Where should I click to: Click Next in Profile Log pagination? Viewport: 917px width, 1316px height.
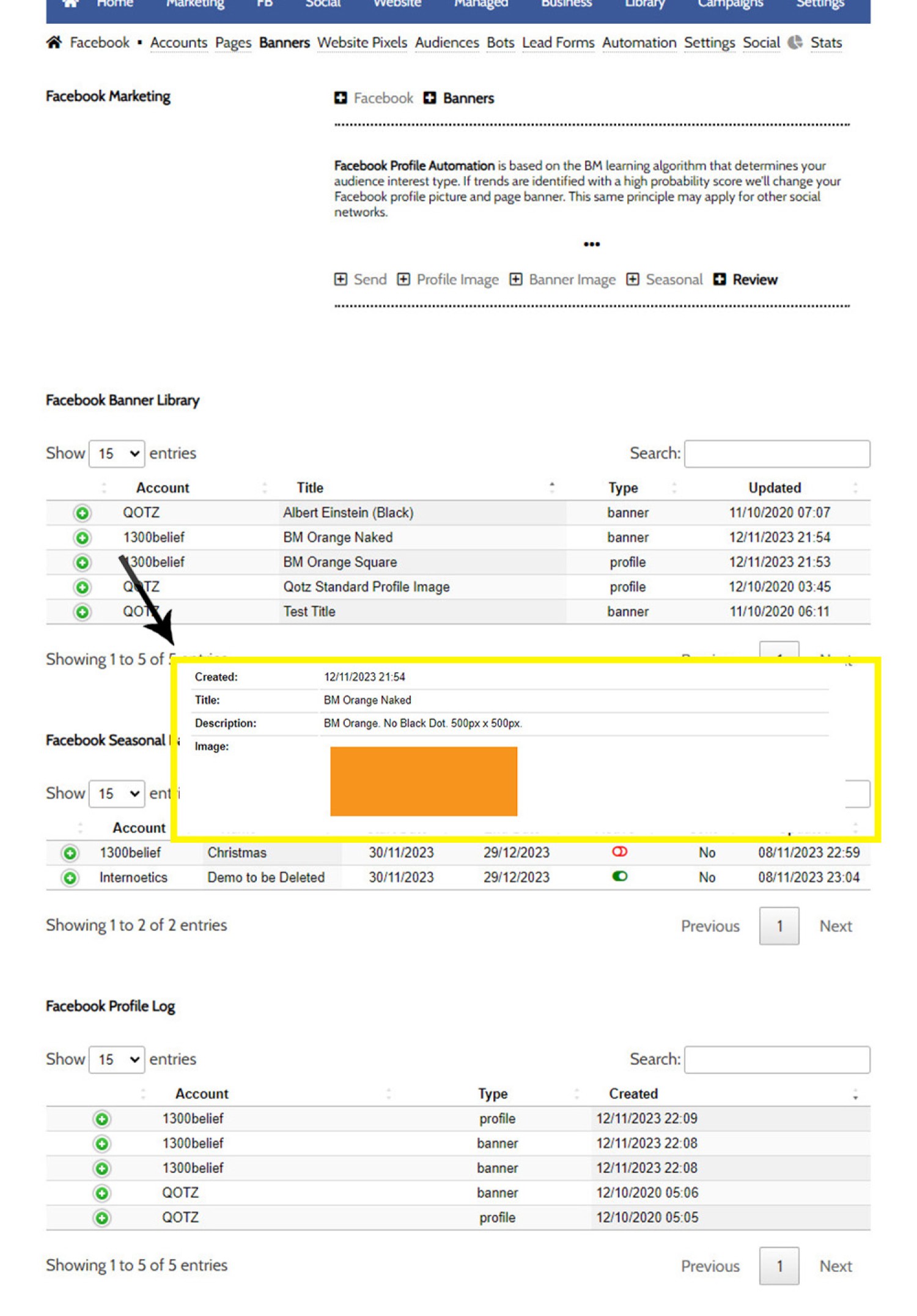[835, 1266]
